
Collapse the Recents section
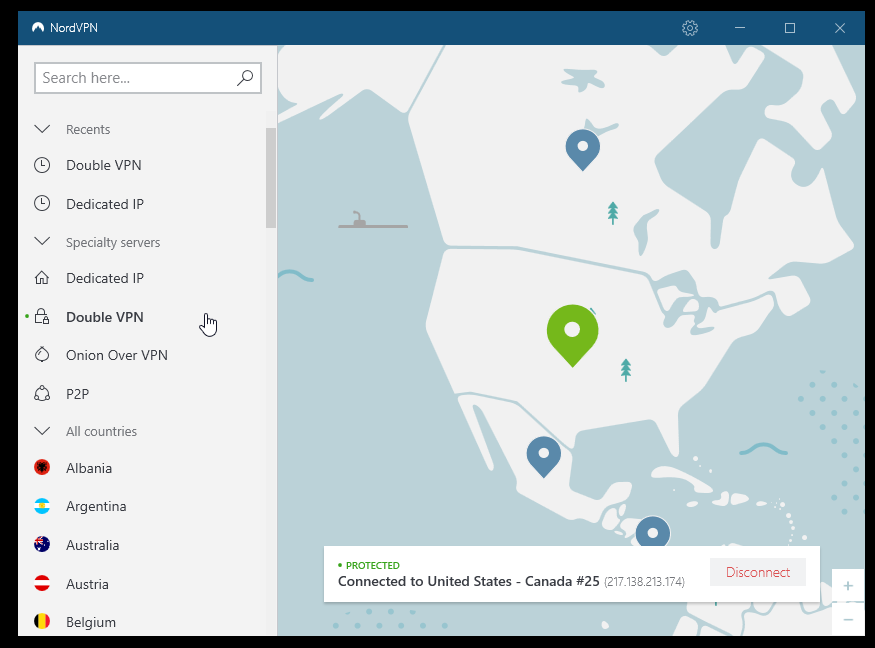pos(42,129)
